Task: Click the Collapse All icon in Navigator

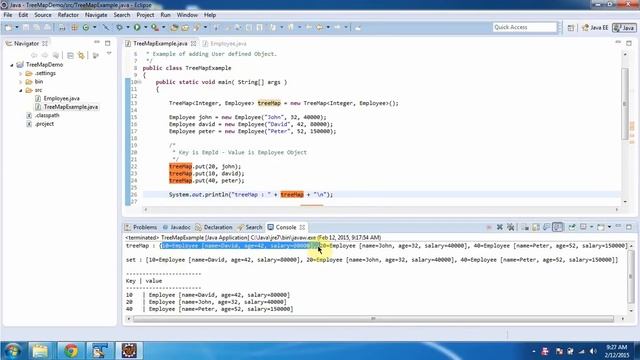Action: tap(70, 55)
